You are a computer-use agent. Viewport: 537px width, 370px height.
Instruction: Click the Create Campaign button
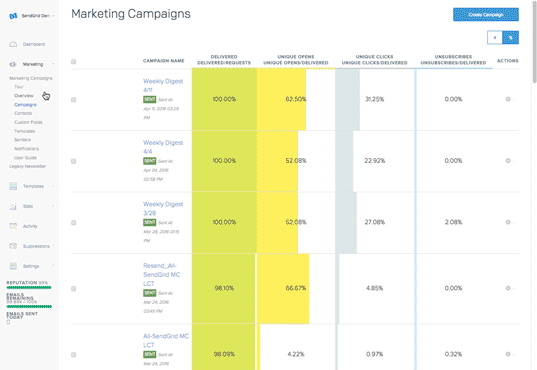[x=486, y=15]
